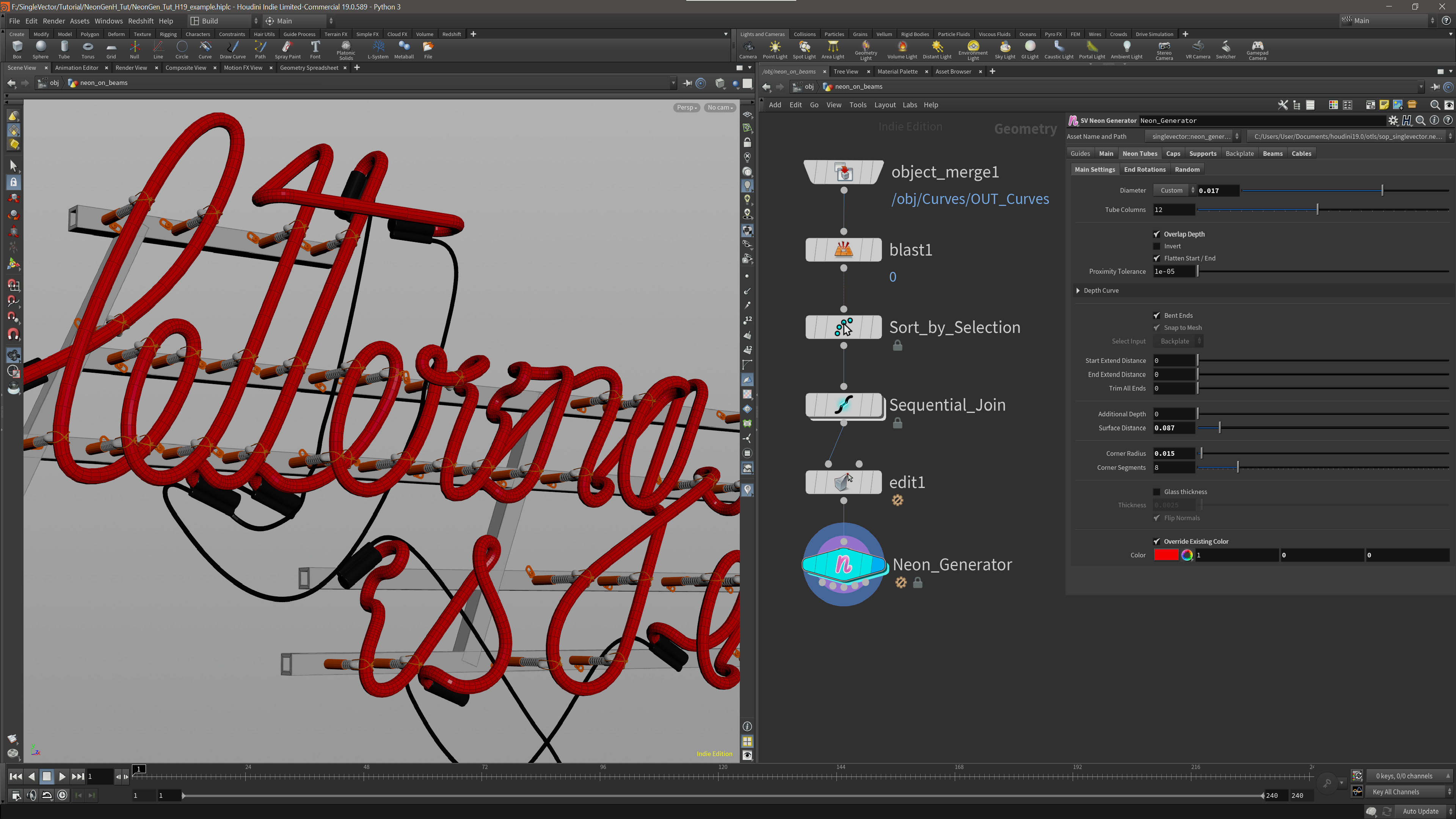This screenshot has width=1456, height=819.
Task: Open the Render menu
Action: click(54, 21)
